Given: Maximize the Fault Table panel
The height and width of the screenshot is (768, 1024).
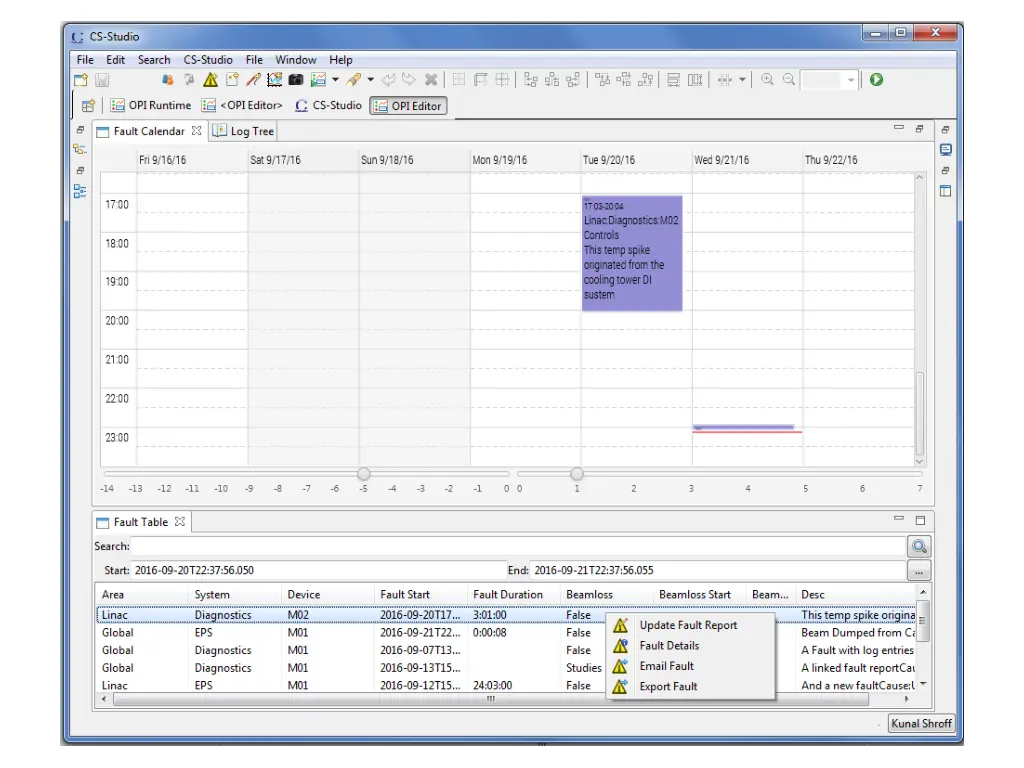Looking at the screenshot, I should (x=920, y=520).
